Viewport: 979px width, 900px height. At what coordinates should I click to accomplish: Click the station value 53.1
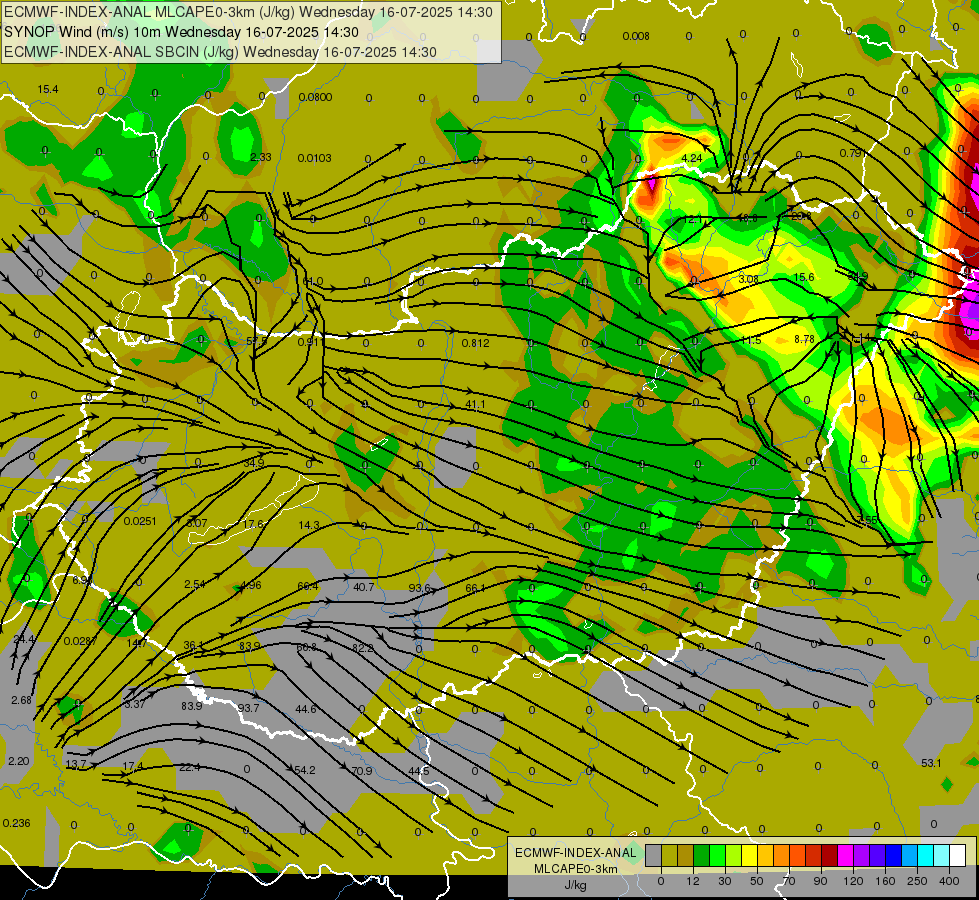click(931, 763)
